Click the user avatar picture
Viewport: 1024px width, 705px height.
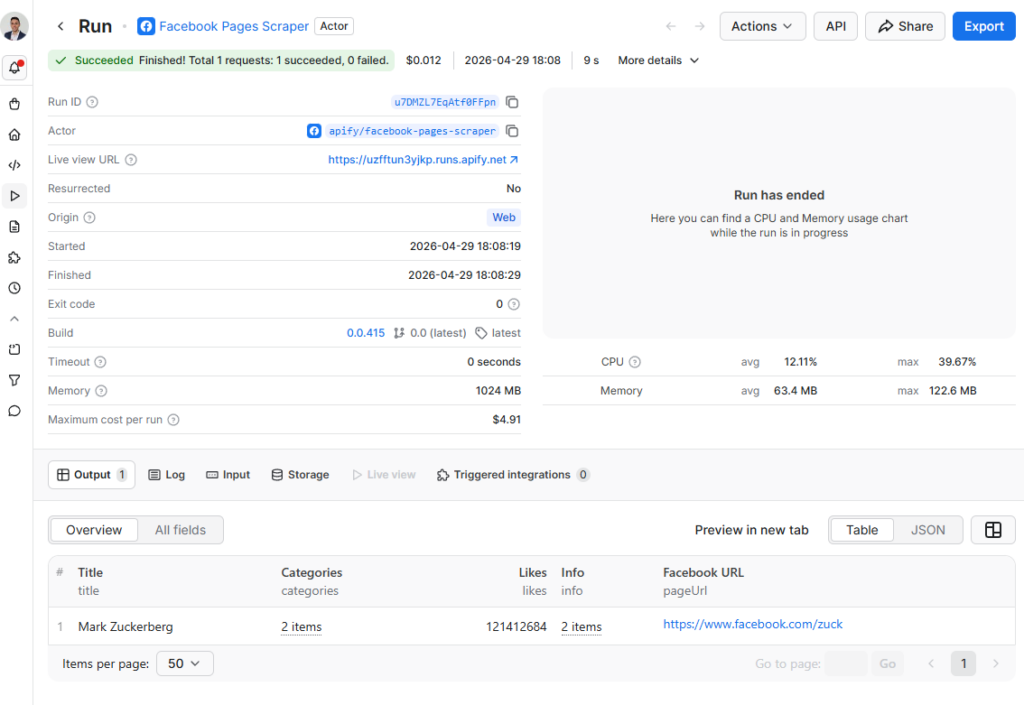(x=14, y=26)
